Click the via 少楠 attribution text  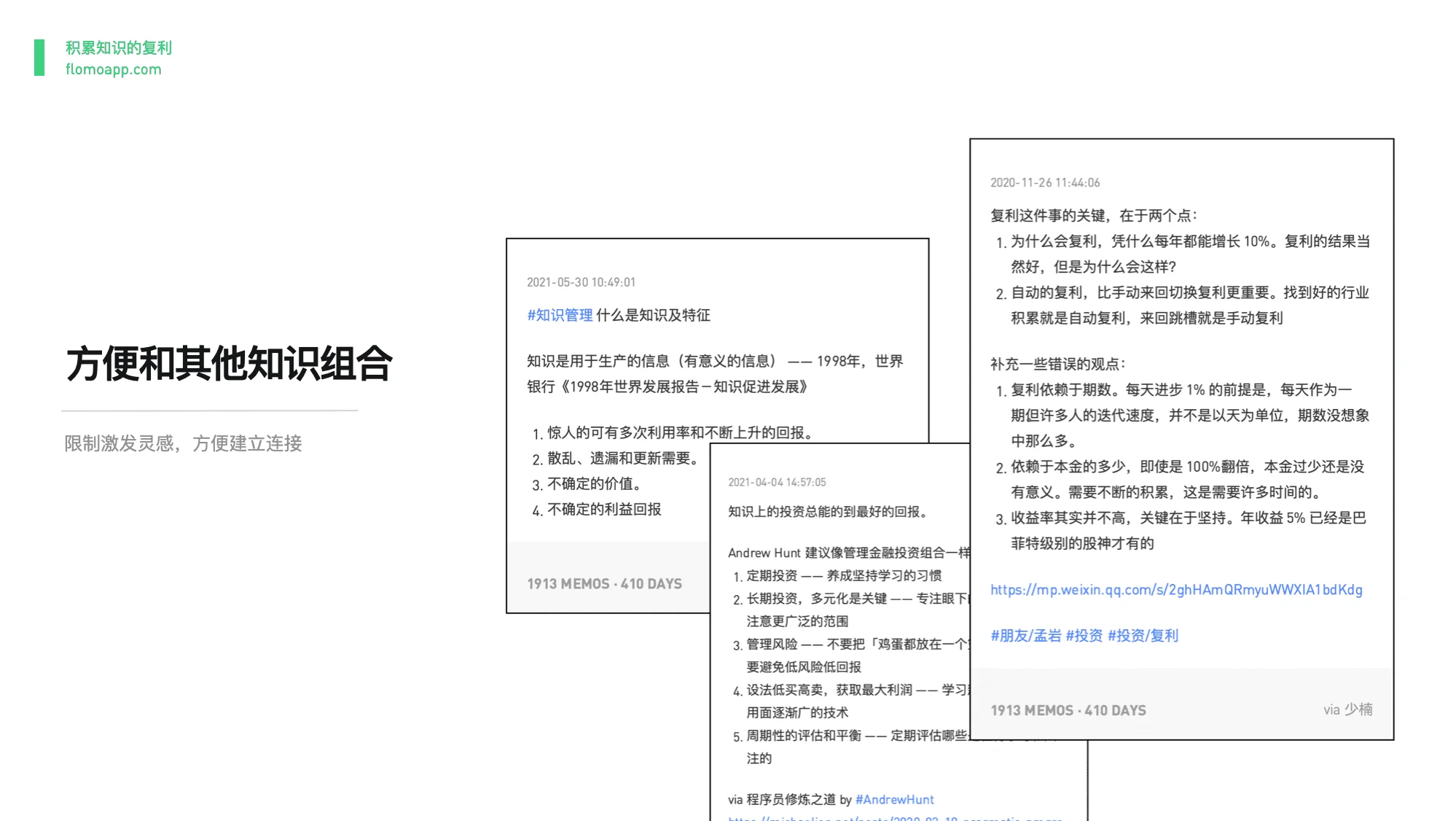coord(1347,709)
